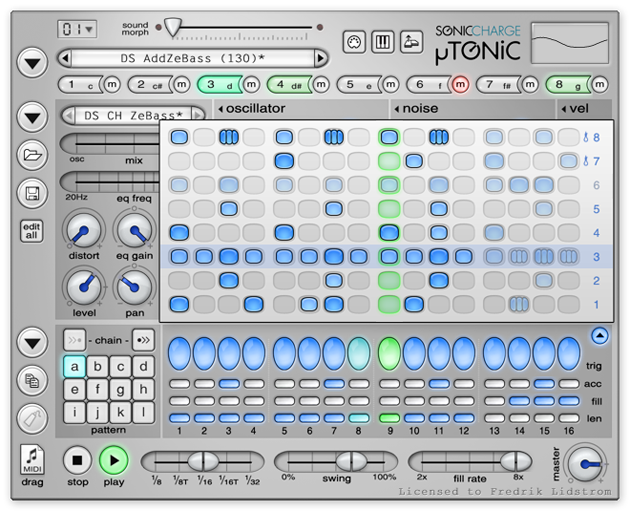Open the pattern round dropdown menu

[x=32, y=343]
